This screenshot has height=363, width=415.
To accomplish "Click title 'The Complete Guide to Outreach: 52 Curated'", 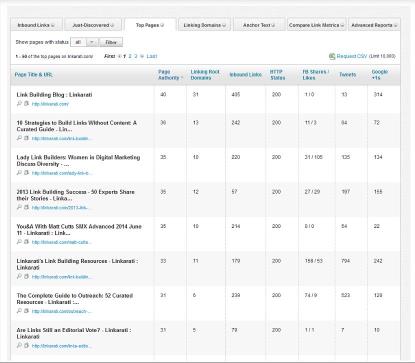I will pyautogui.click(x=75, y=299).
